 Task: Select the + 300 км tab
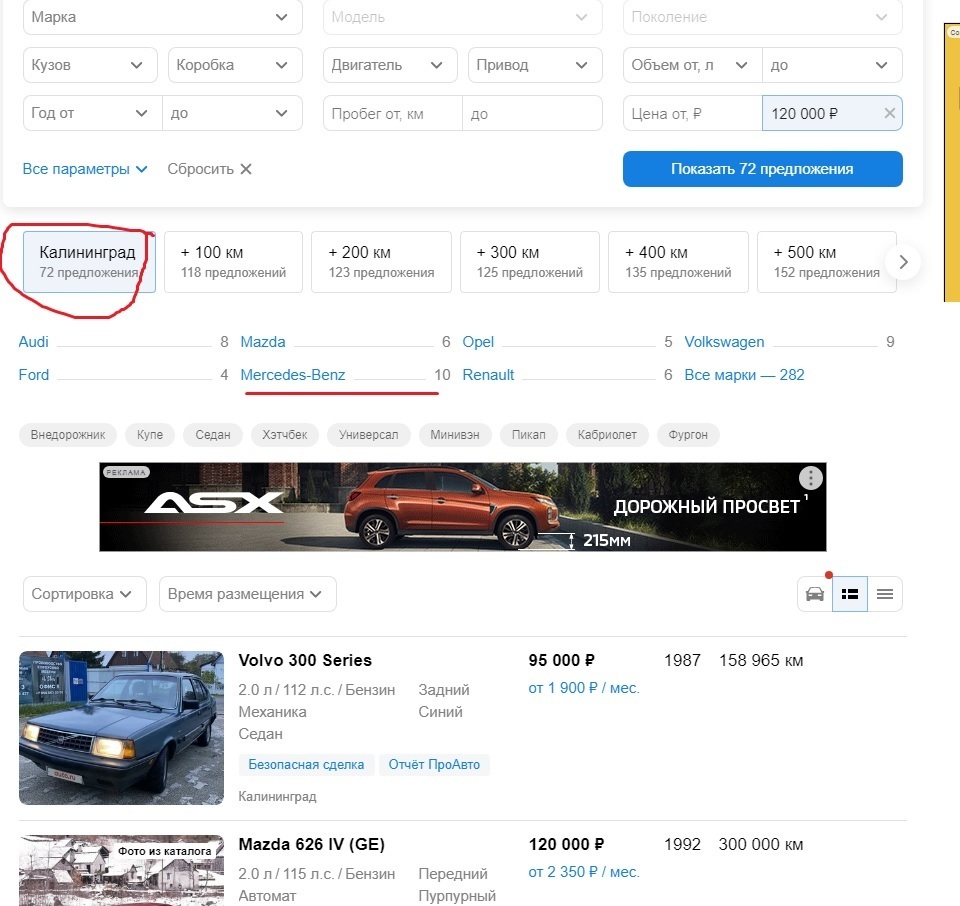530,262
